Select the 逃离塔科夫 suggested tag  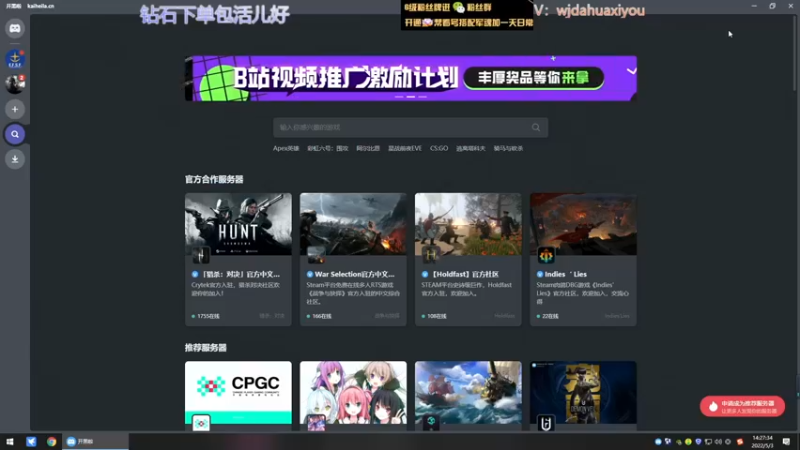[470, 148]
